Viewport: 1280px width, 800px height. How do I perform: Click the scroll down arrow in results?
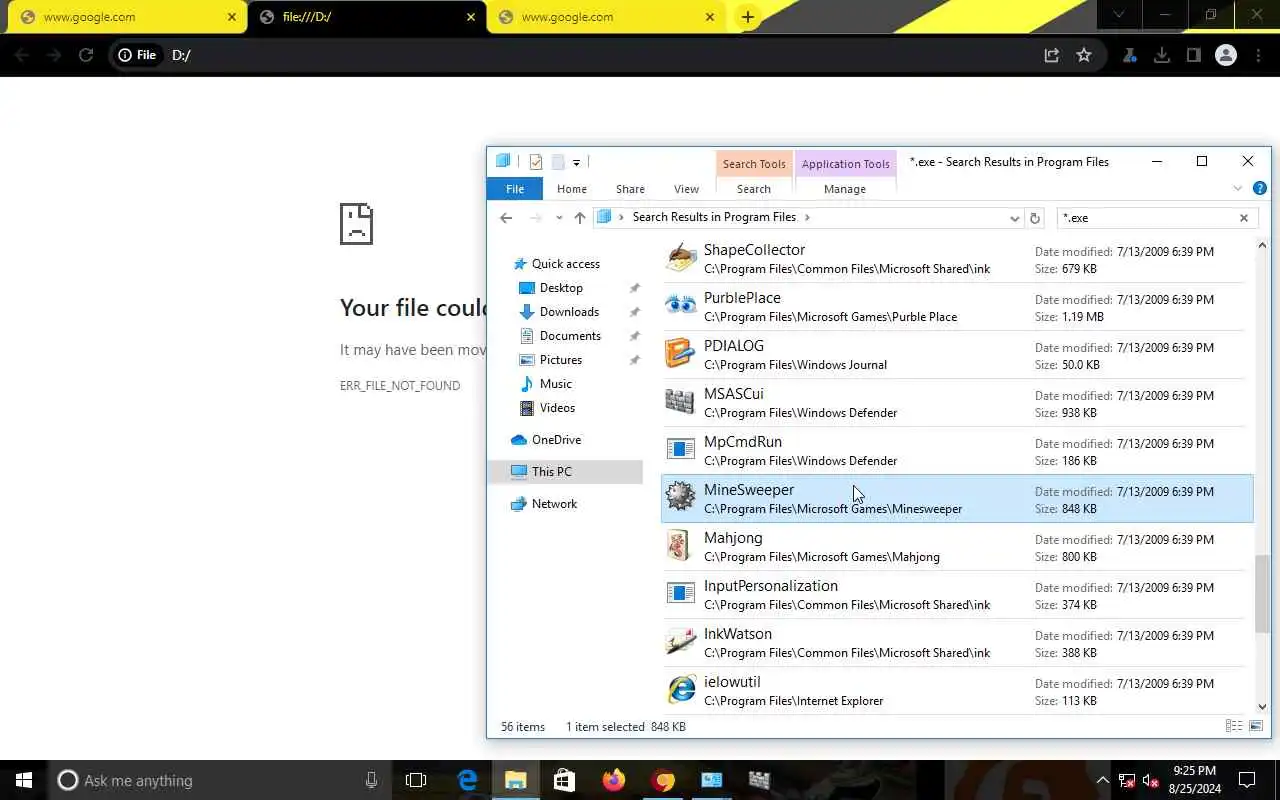[x=1262, y=706]
